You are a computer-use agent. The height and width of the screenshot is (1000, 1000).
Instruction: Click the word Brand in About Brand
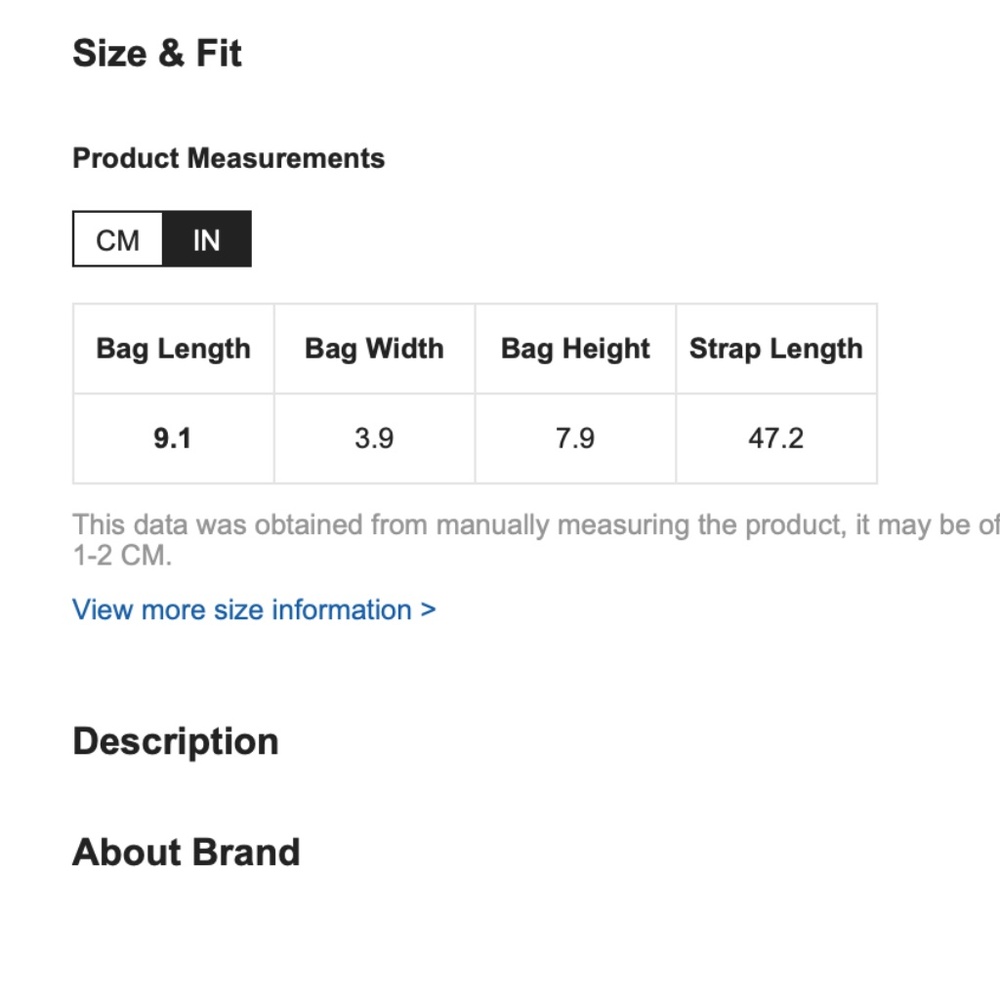246,852
